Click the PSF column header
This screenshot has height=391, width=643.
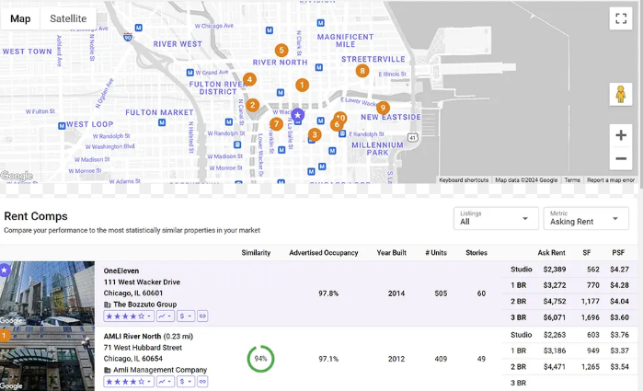618,253
